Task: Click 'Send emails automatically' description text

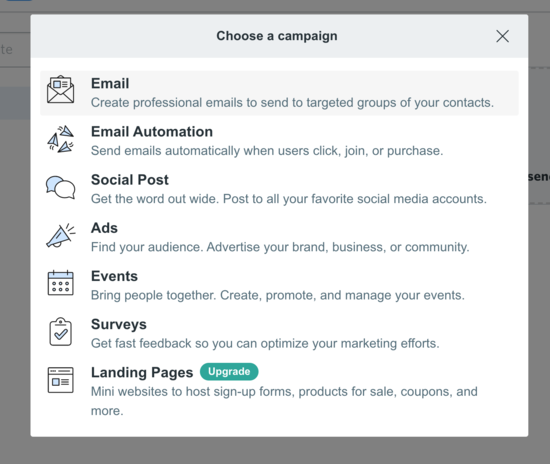Action: [x=267, y=151]
